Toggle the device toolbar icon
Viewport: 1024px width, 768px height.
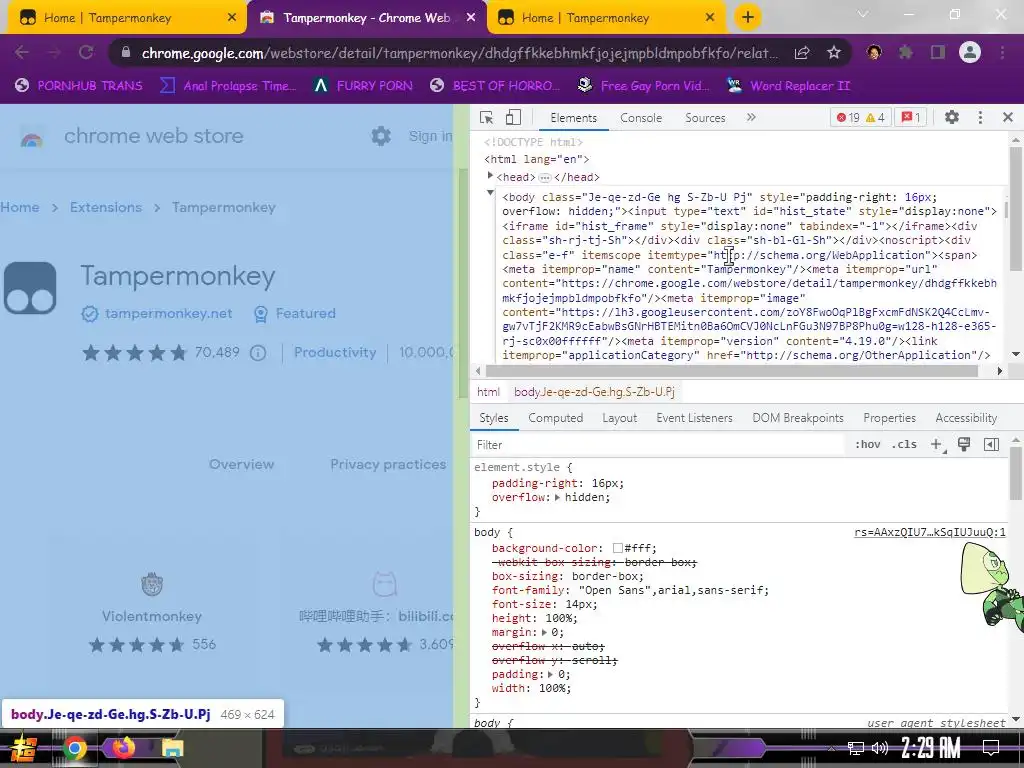tap(513, 118)
